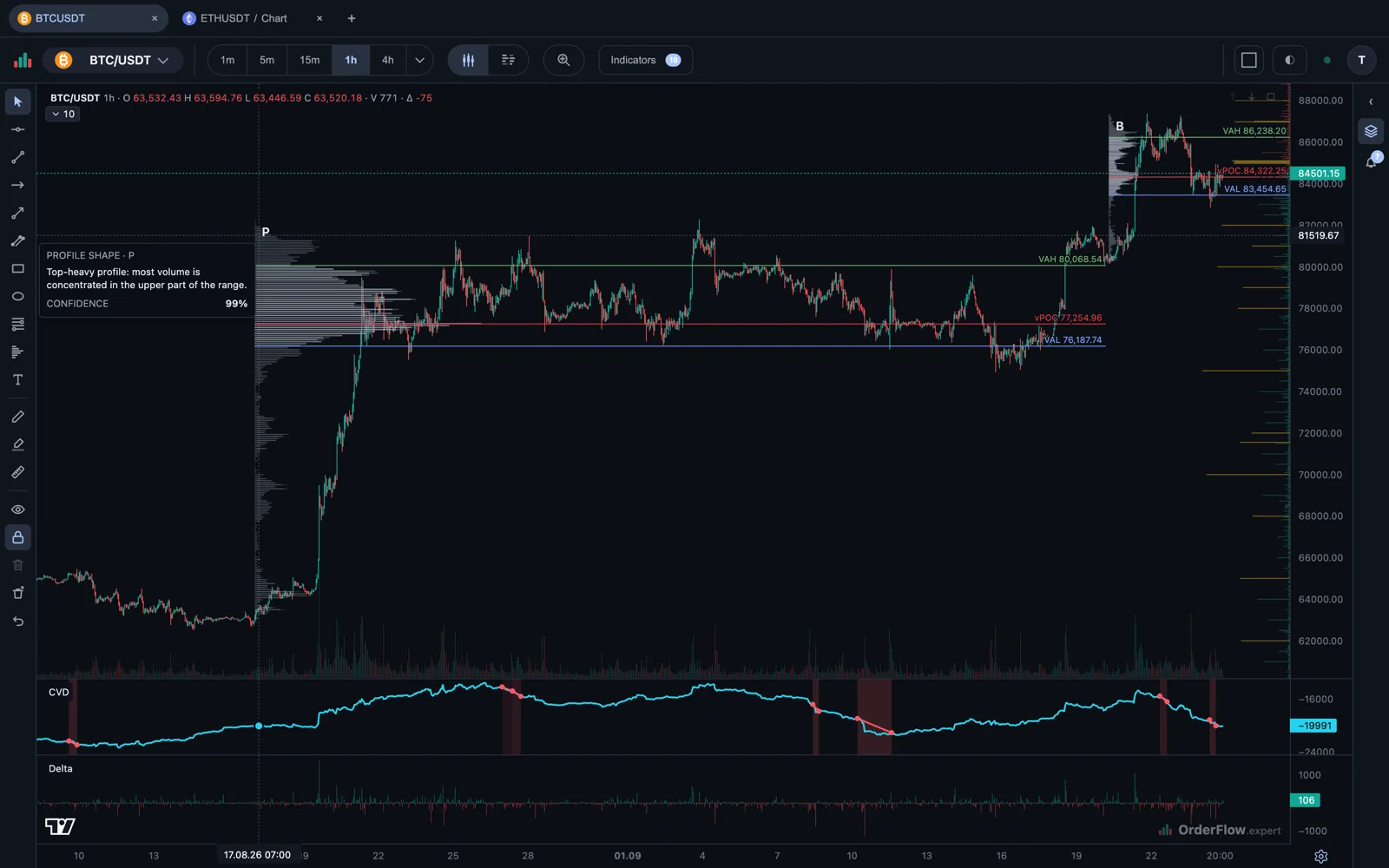The height and width of the screenshot is (868, 1389).
Task: Select the trend line tool
Action: pos(17,157)
